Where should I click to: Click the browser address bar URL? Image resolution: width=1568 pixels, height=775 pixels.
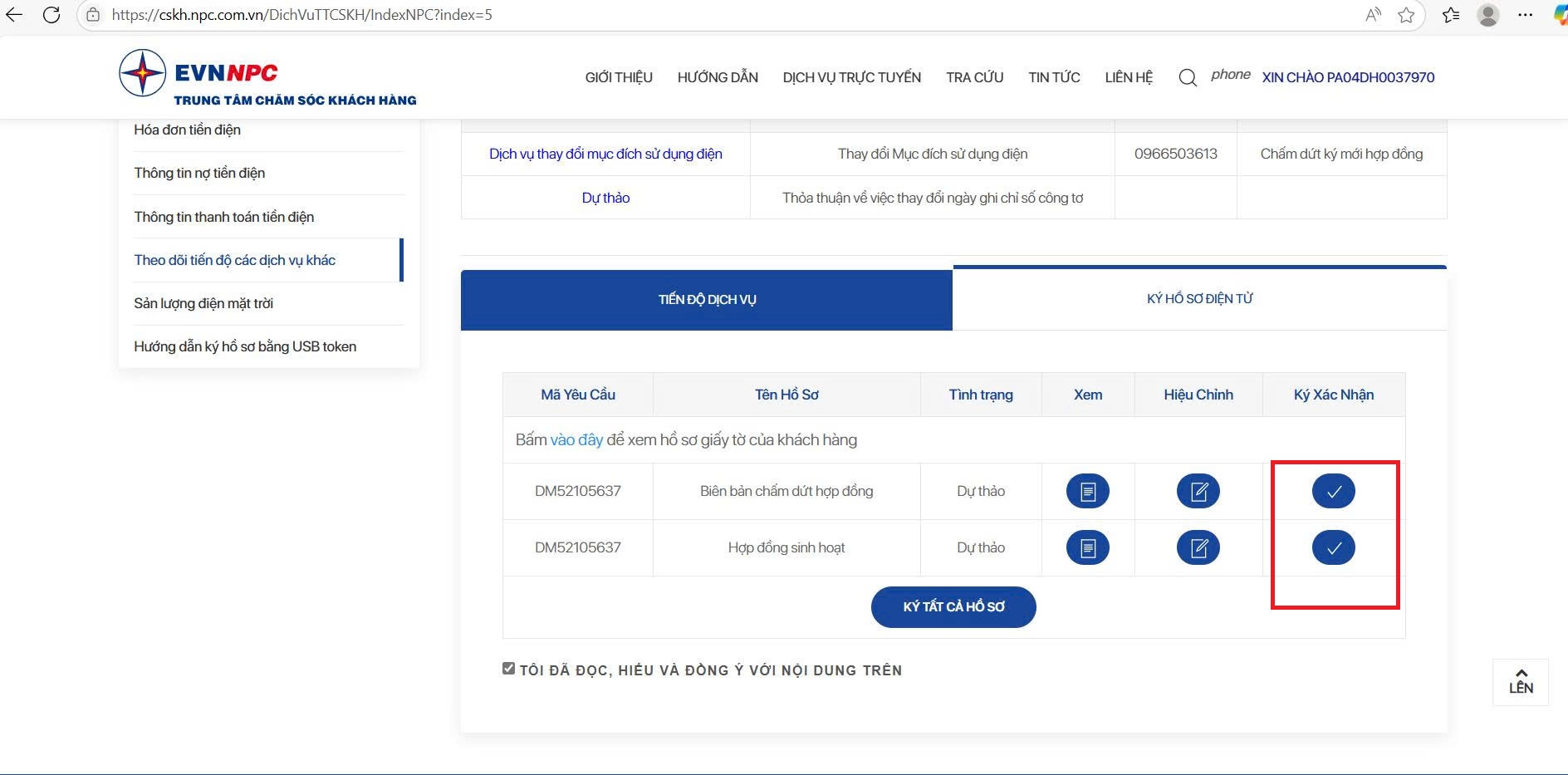coord(302,15)
